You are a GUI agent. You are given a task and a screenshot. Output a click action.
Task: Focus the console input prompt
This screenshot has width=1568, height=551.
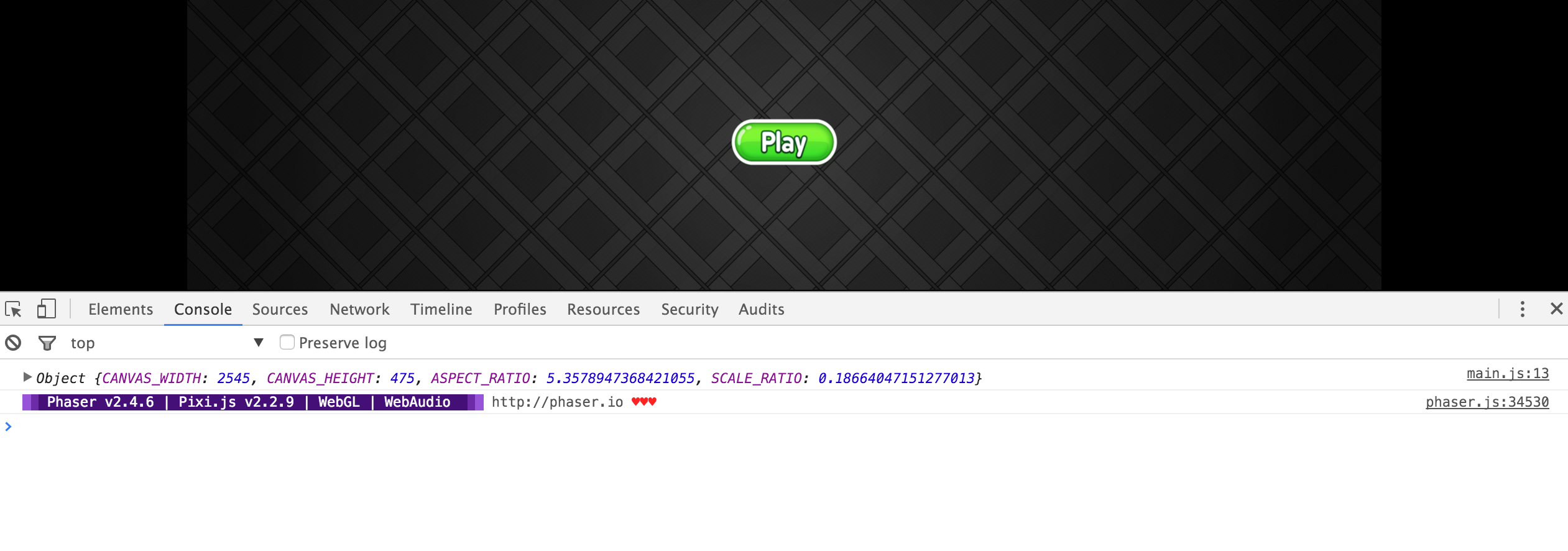(x=783, y=427)
